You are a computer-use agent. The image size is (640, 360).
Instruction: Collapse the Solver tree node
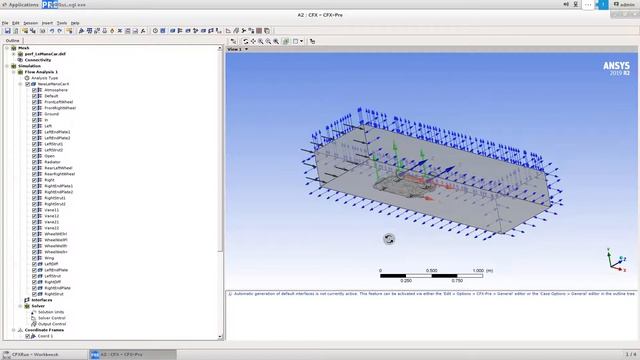click(x=20, y=306)
